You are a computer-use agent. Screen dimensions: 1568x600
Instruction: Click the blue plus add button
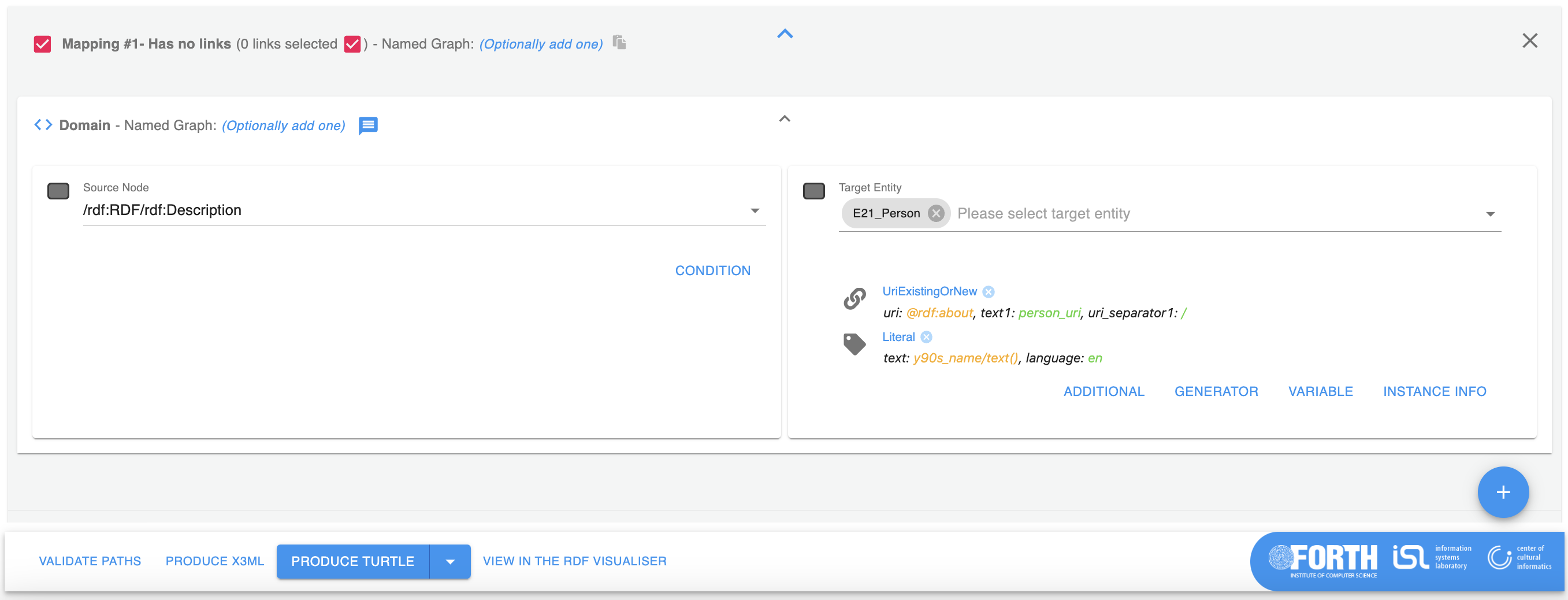coord(1502,491)
